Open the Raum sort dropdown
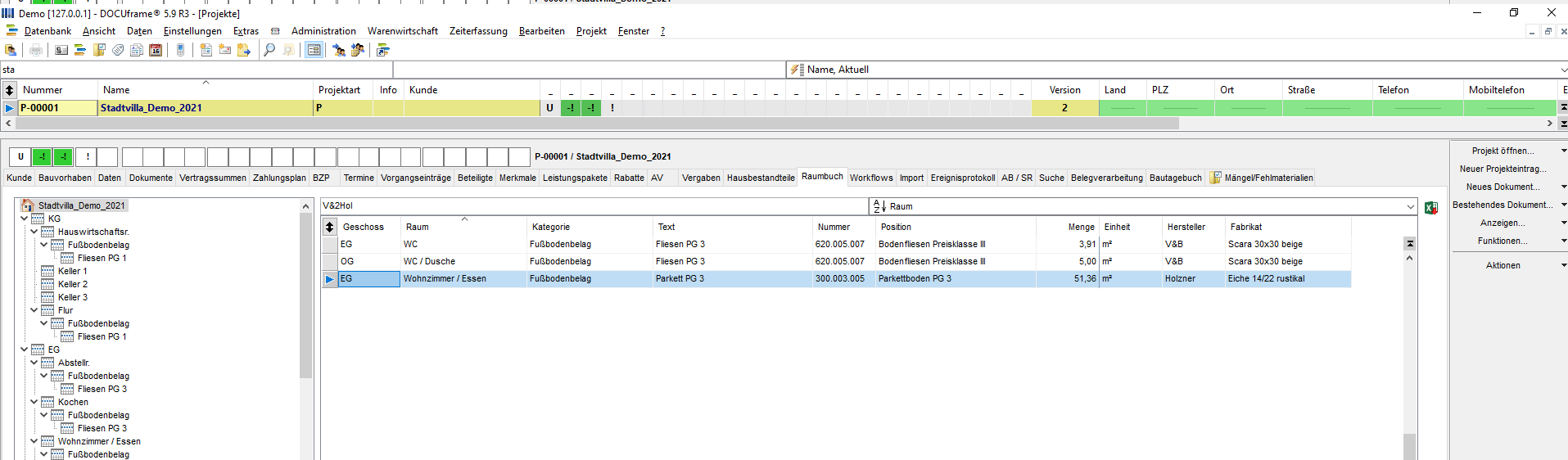Viewport: 1568px width, 460px height. [x=1411, y=206]
